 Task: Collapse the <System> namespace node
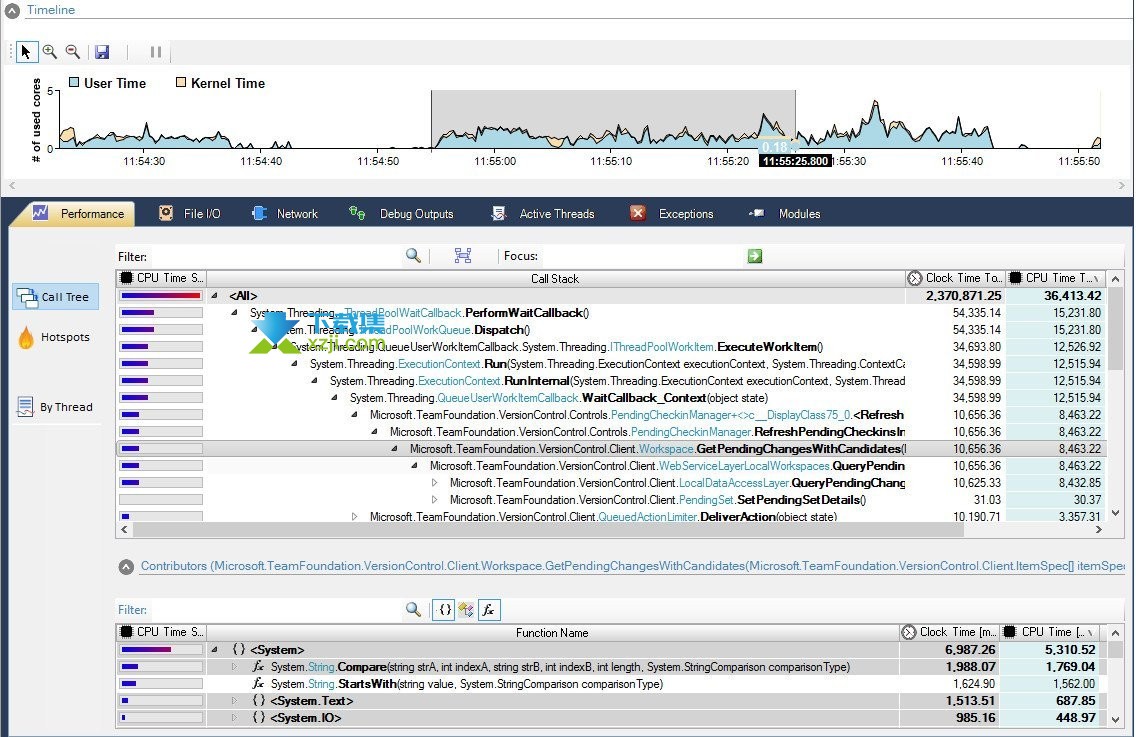point(214,649)
